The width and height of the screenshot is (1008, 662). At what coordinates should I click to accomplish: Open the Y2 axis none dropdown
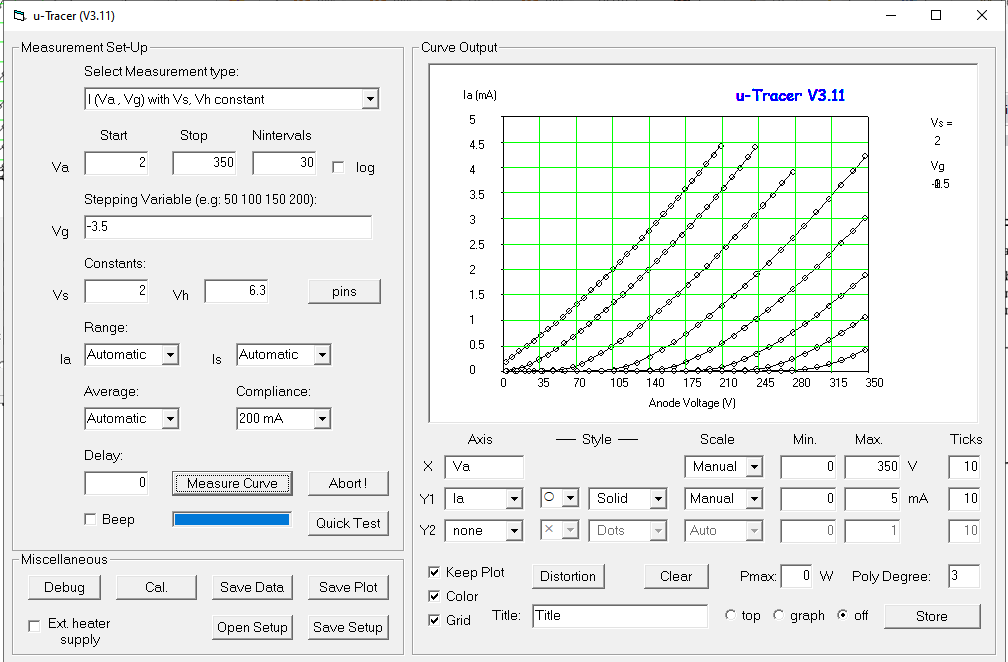[514, 531]
